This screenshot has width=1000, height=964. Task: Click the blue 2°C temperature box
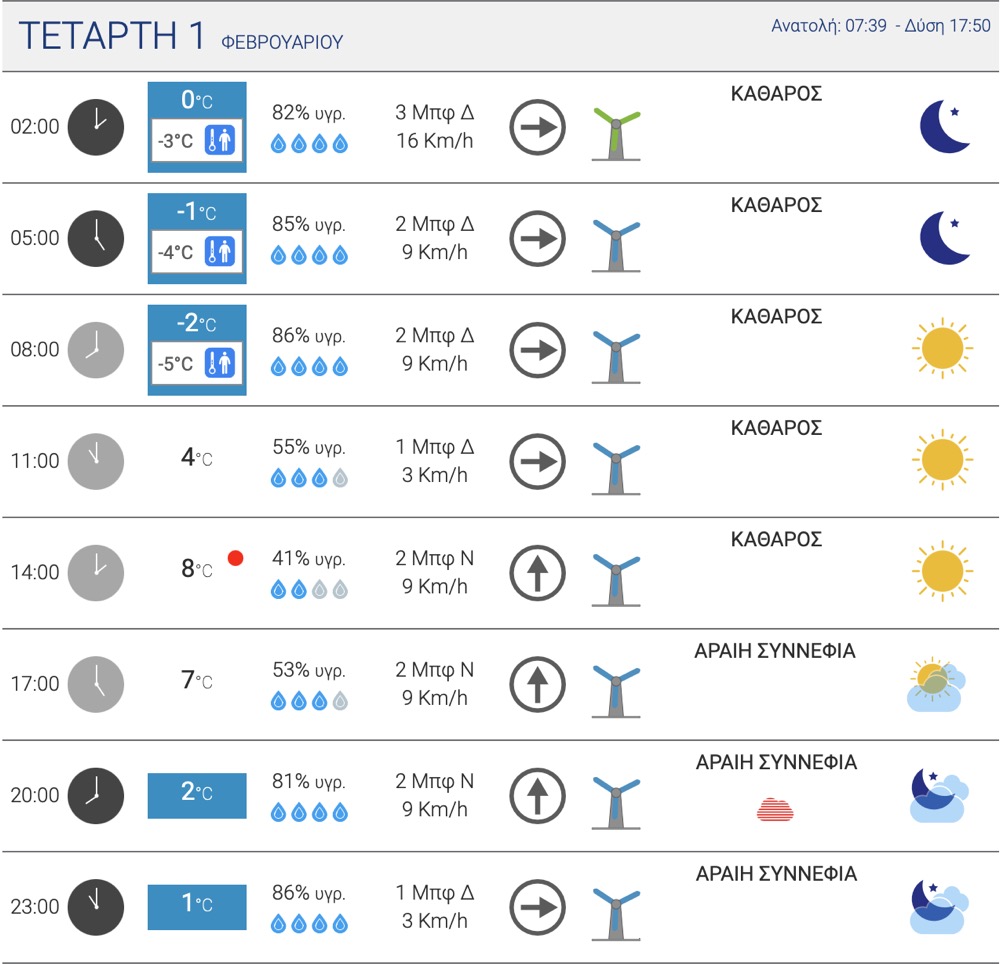click(197, 795)
